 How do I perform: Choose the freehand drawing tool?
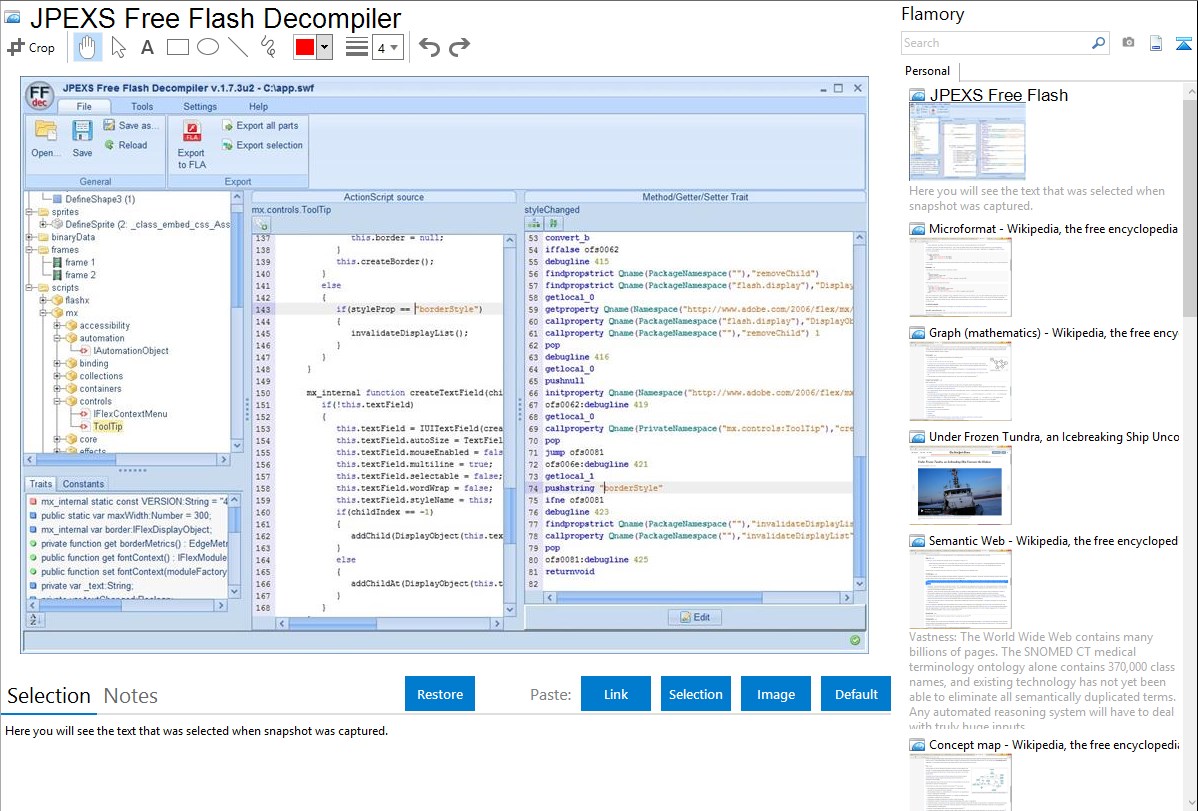[268, 47]
